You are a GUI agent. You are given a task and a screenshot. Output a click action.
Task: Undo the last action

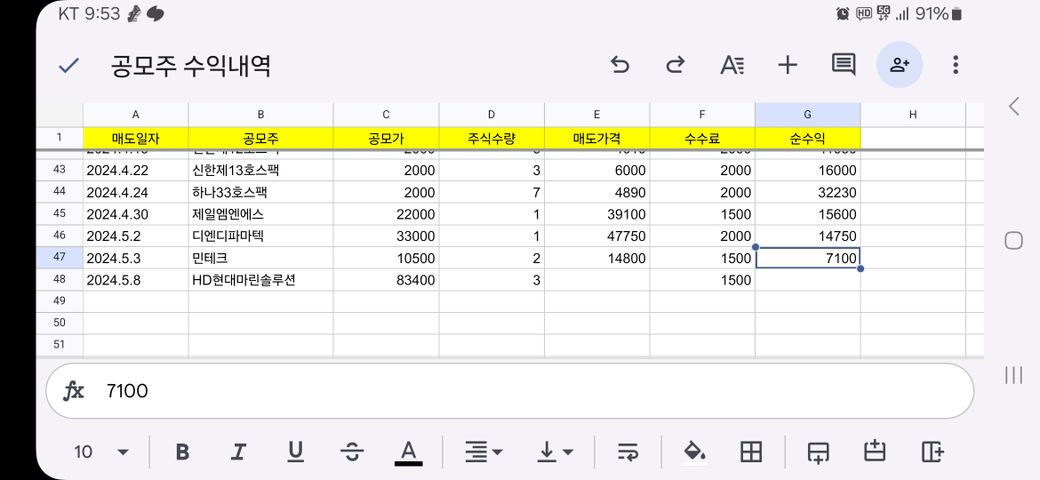(620, 66)
